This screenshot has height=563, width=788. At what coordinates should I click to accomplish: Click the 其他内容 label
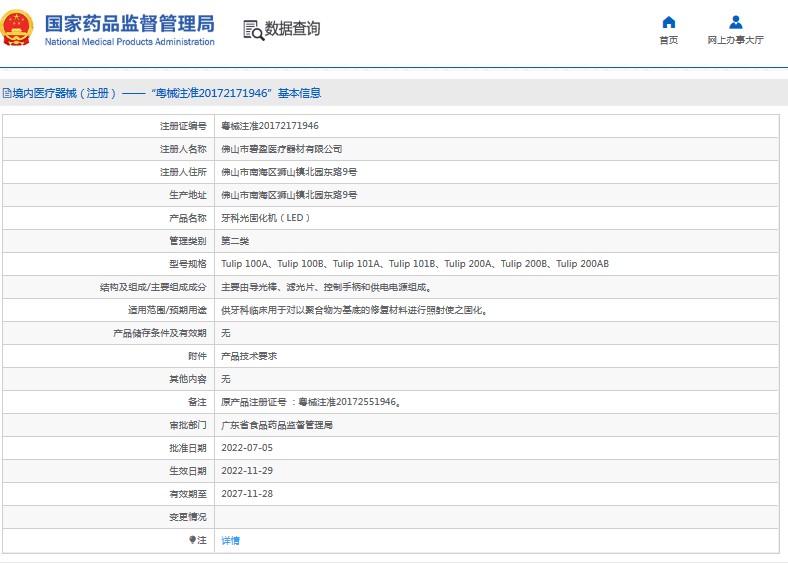[188, 379]
